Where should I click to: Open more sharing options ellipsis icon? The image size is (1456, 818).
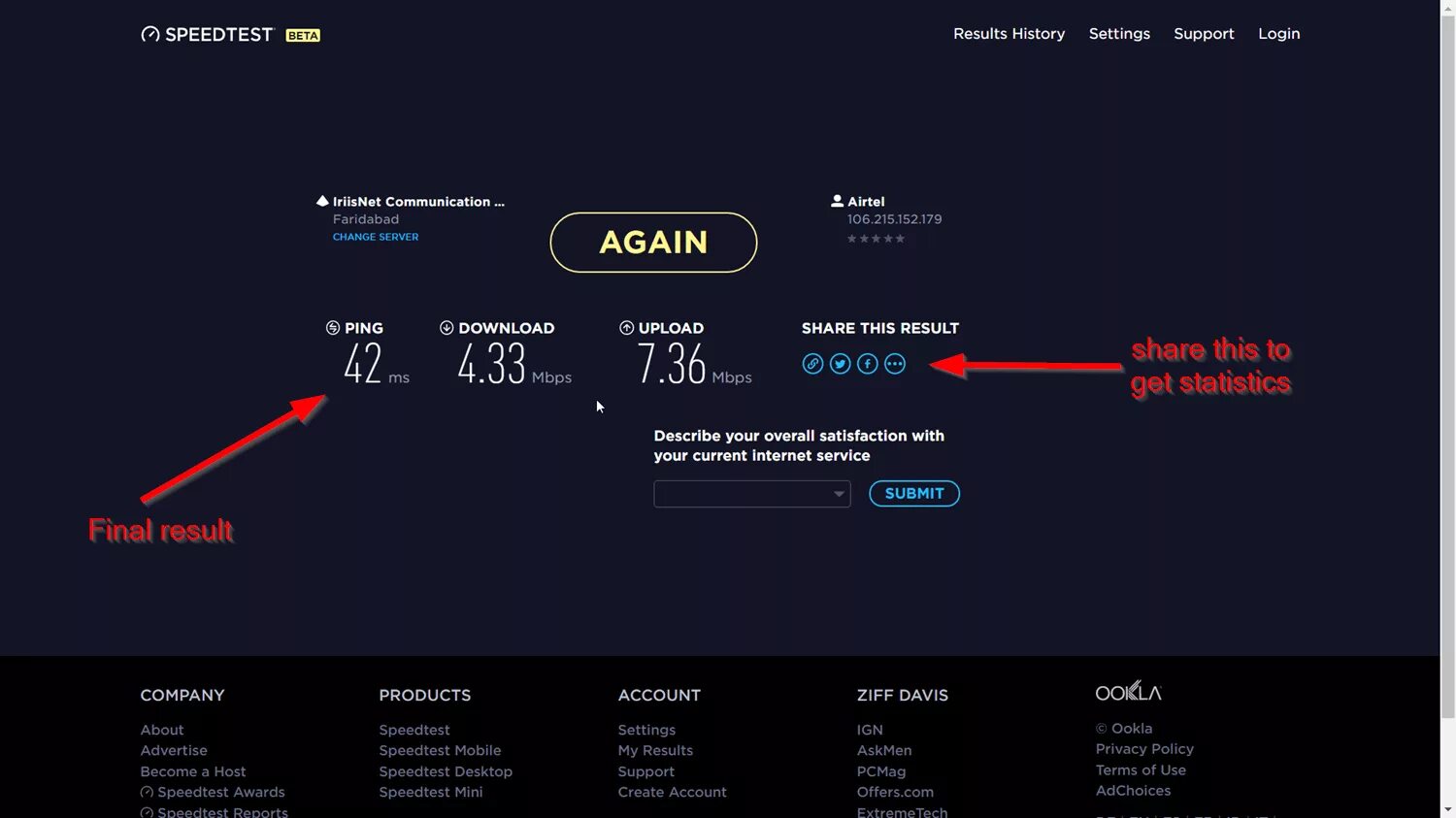(x=895, y=364)
